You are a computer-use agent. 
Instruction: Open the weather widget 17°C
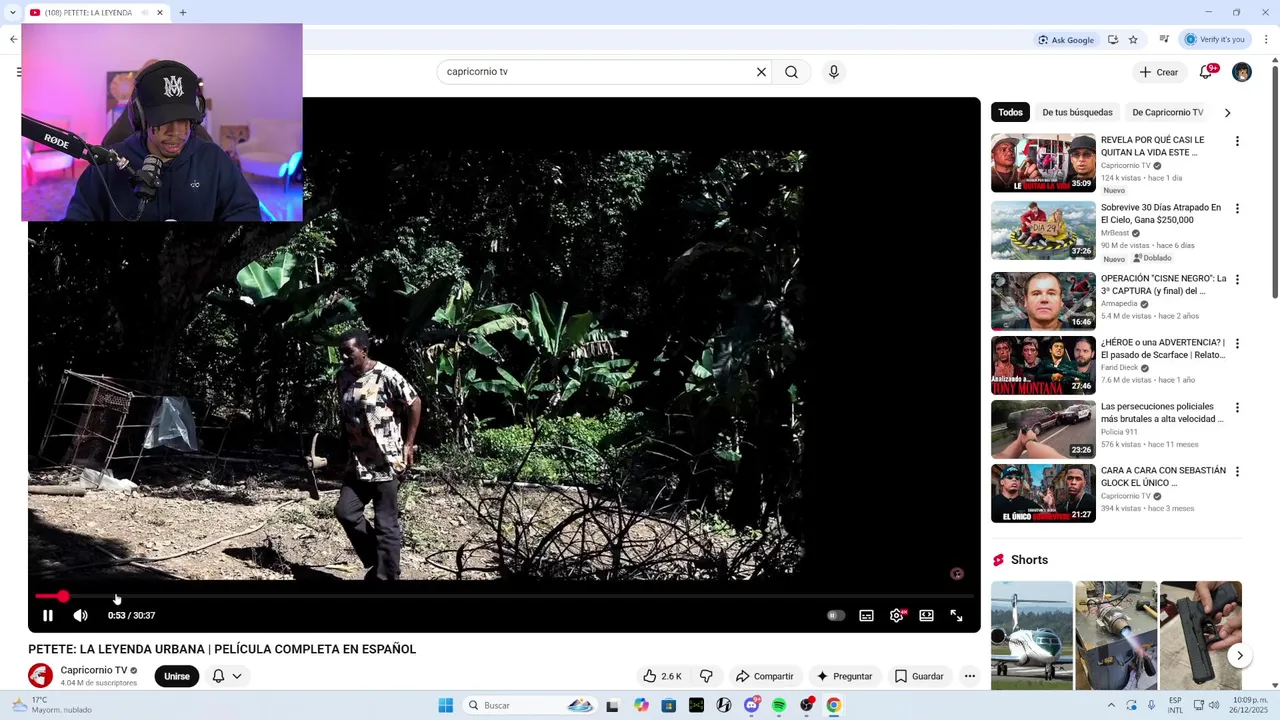(x=50, y=706)
